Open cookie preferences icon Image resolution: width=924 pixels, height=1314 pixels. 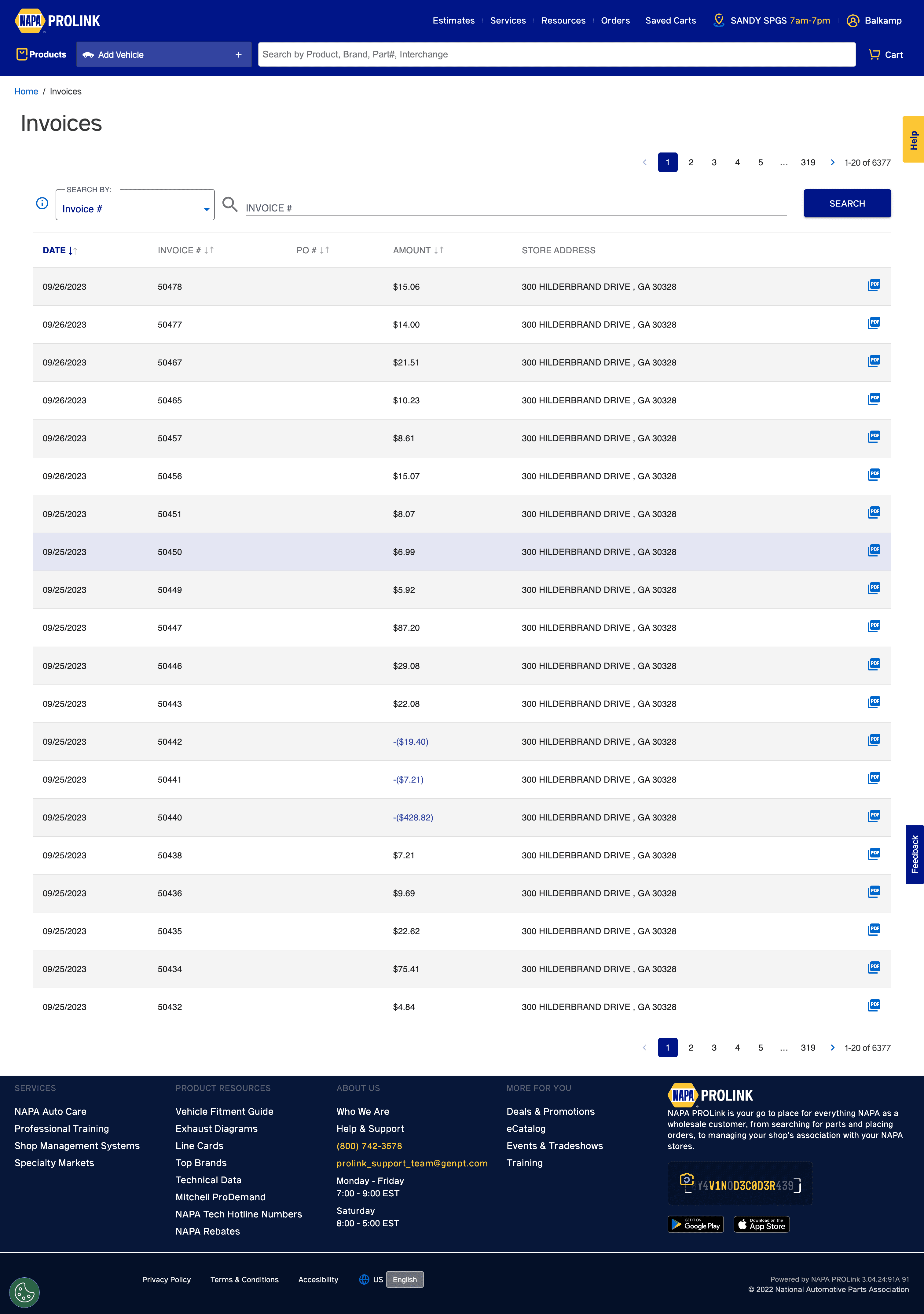point(25,1292)
